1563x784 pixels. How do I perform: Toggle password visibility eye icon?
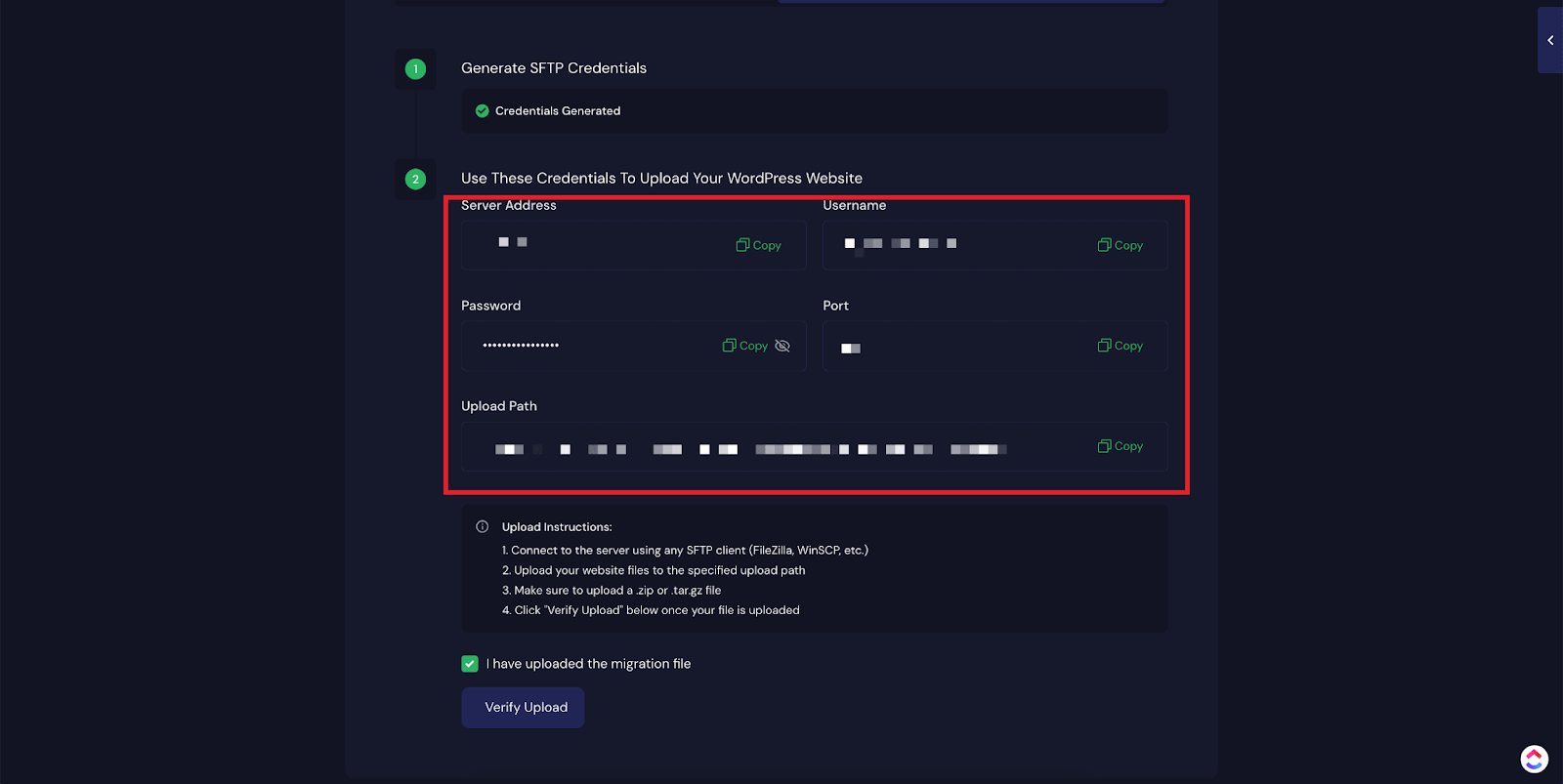tap(782, 346)
